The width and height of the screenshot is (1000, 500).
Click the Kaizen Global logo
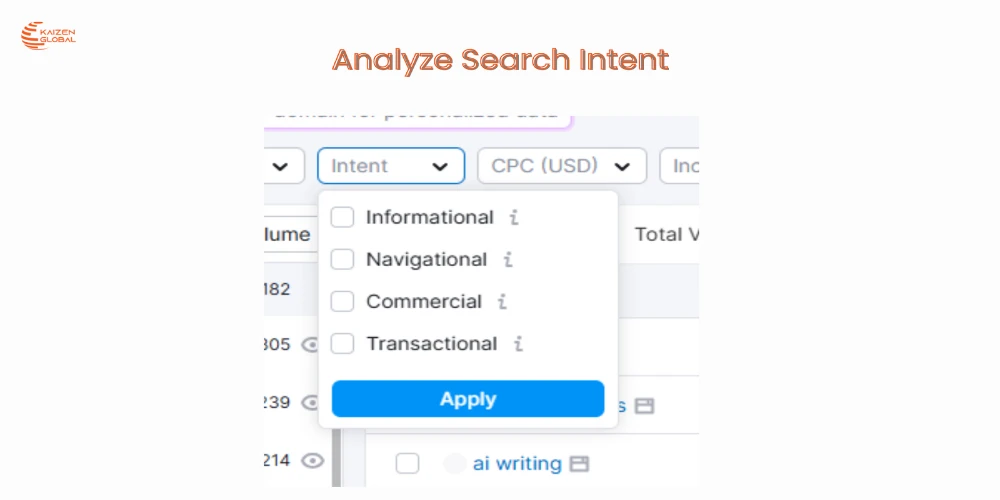pyautogui.click(x=48, y=38)
